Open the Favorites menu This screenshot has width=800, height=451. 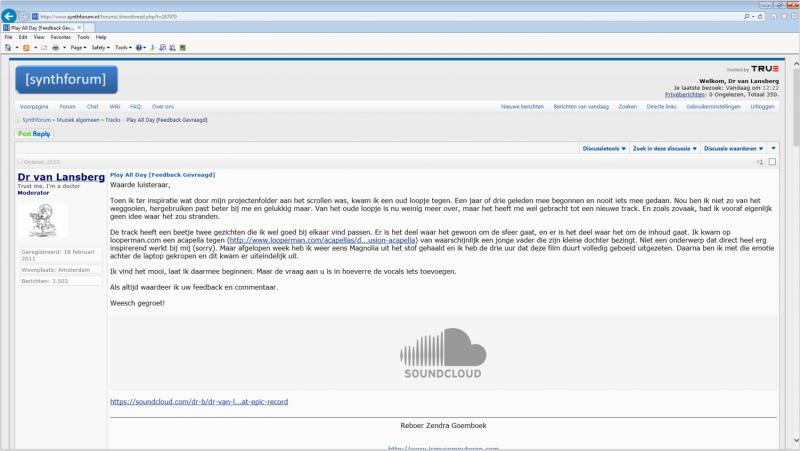pos(61,37)
